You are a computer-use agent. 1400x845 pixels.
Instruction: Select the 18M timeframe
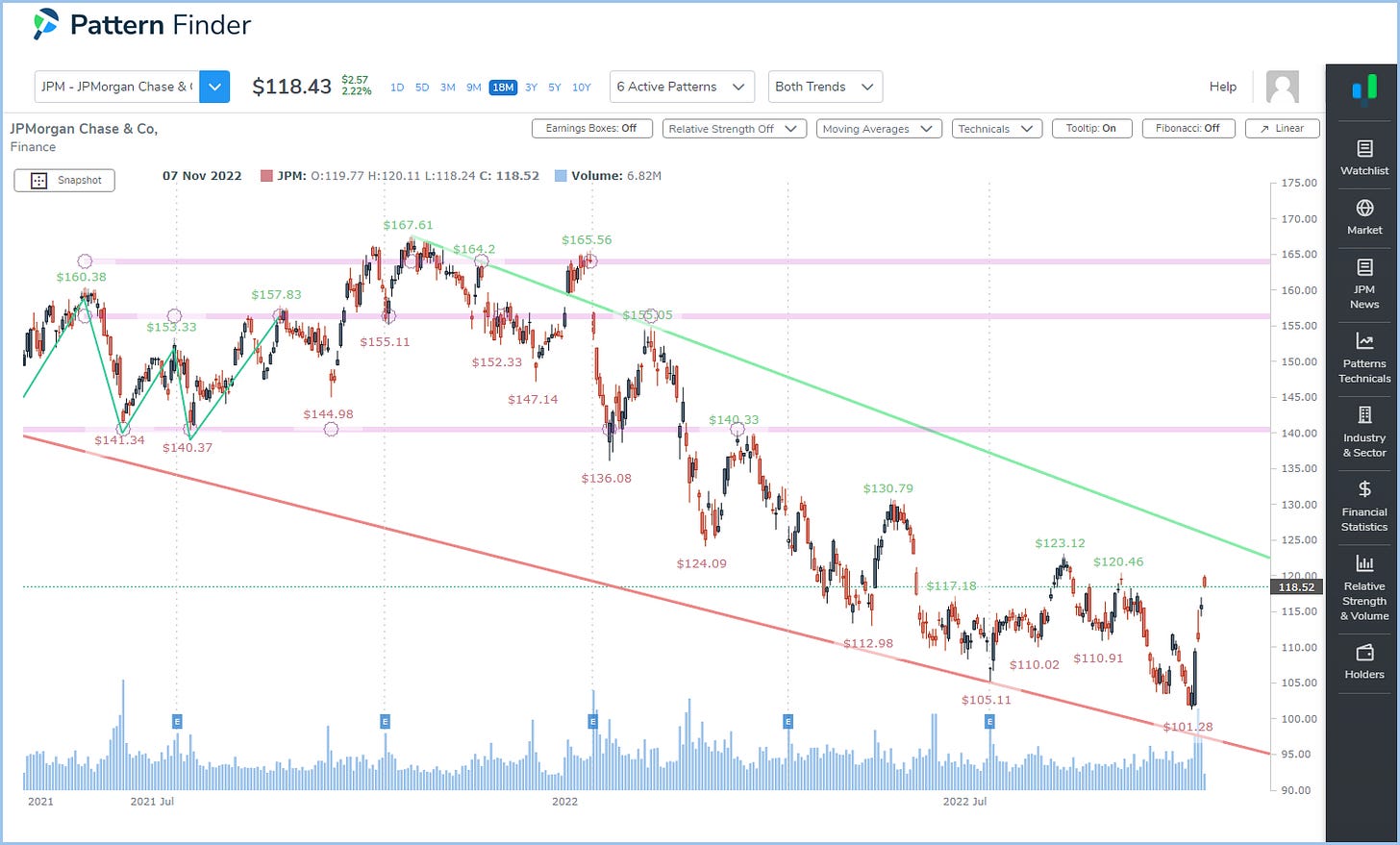coord(503,87)
